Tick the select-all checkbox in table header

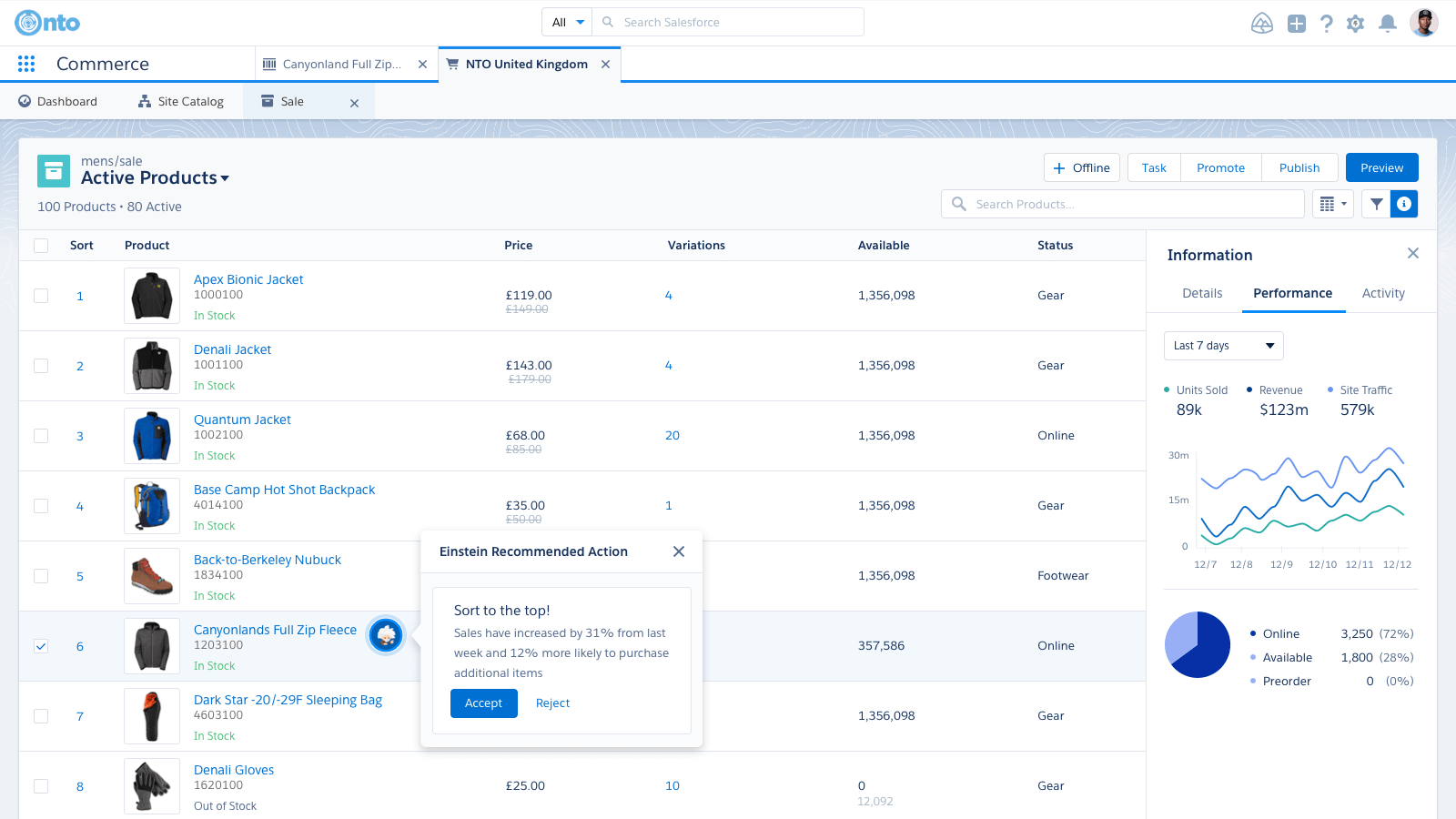pyautogui.click(x=41, y=246)
